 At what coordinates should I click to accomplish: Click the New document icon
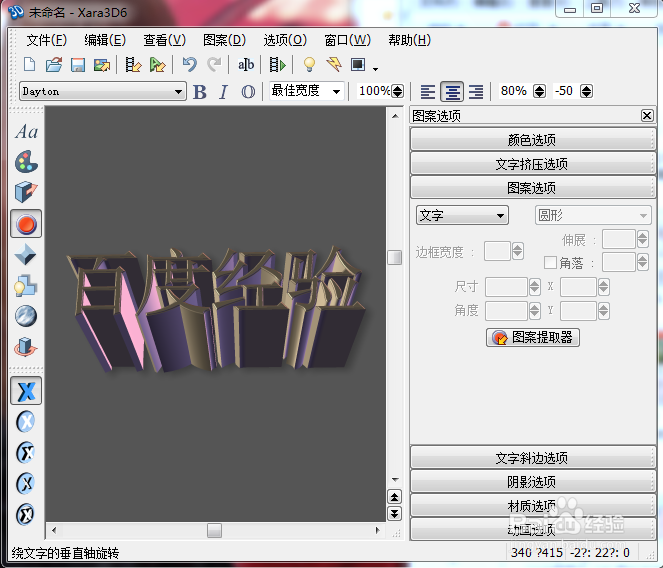click(30, 65)
